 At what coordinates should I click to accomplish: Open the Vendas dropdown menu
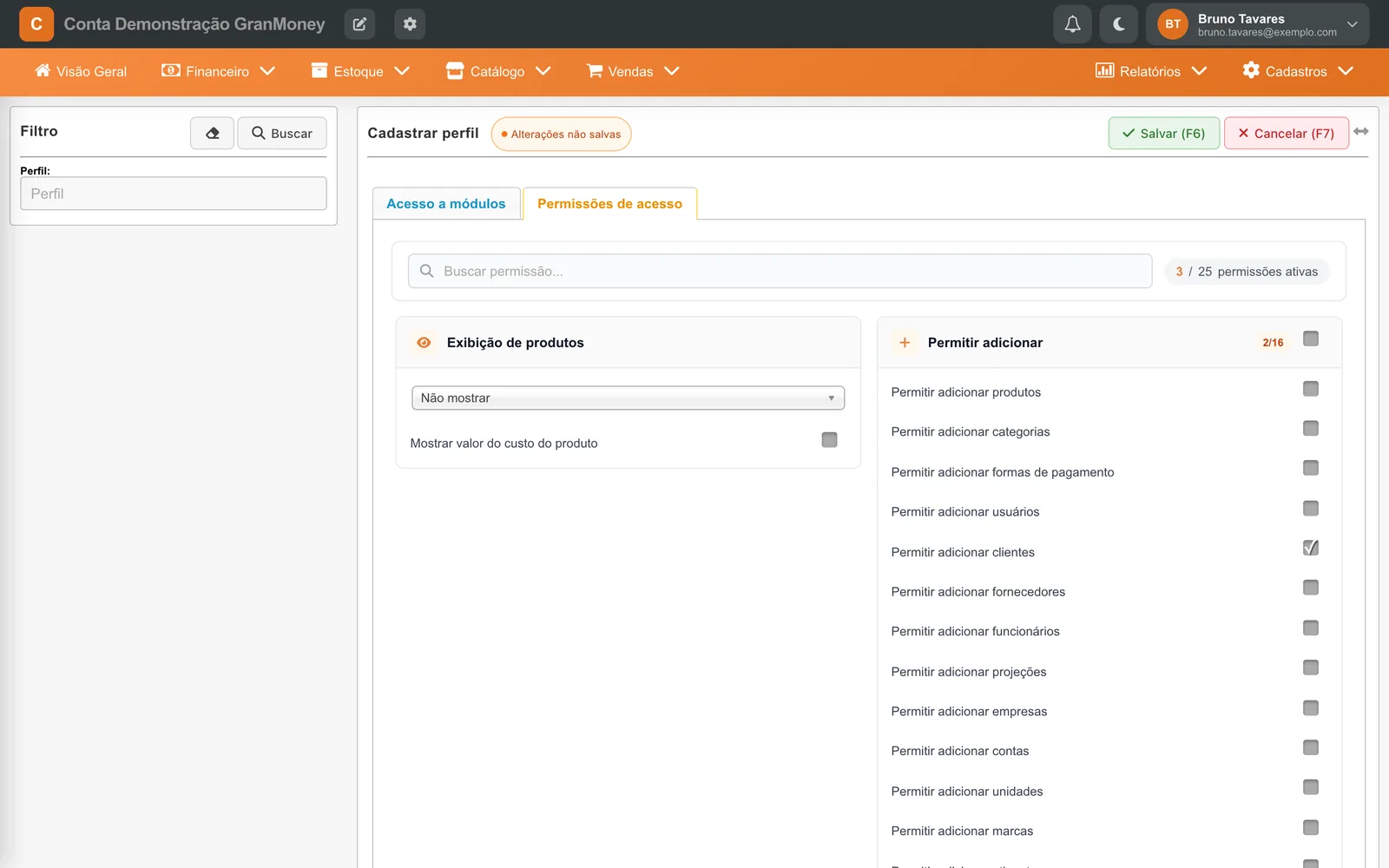[633, 71]
